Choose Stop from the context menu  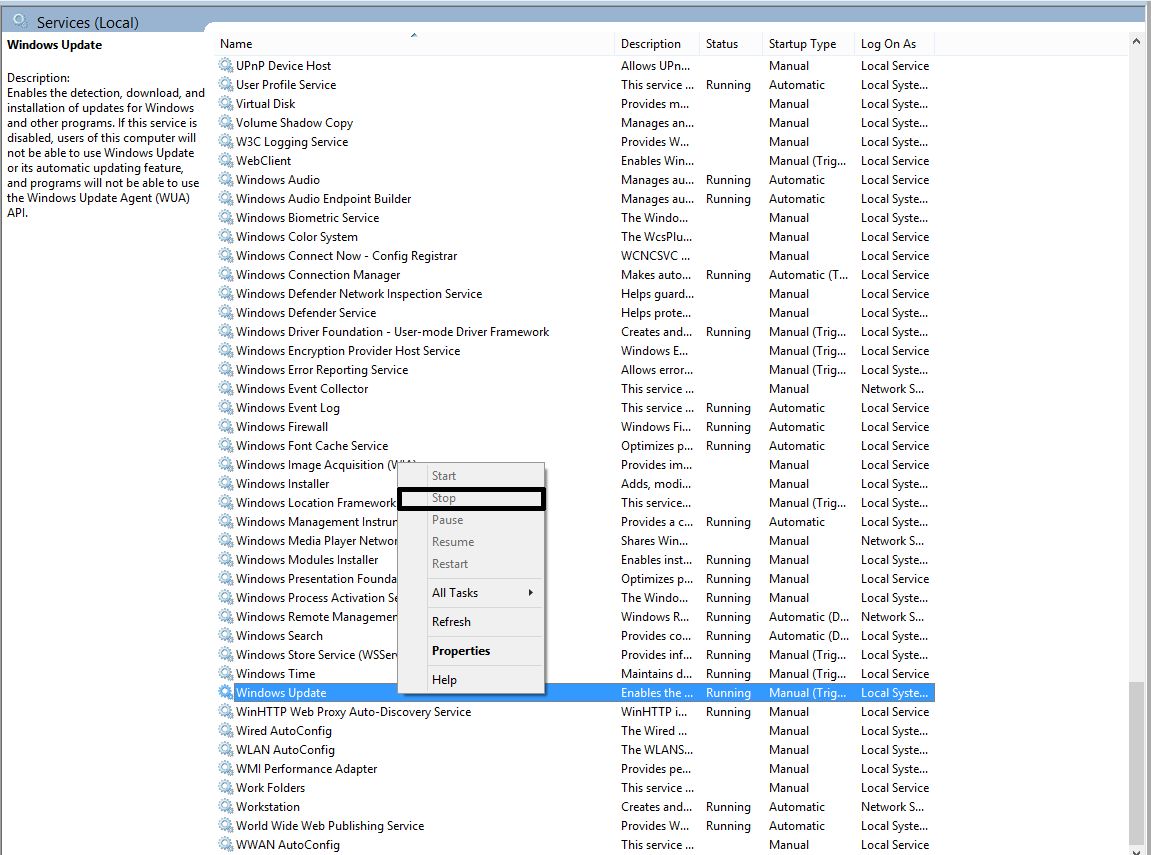pos(471,498)
